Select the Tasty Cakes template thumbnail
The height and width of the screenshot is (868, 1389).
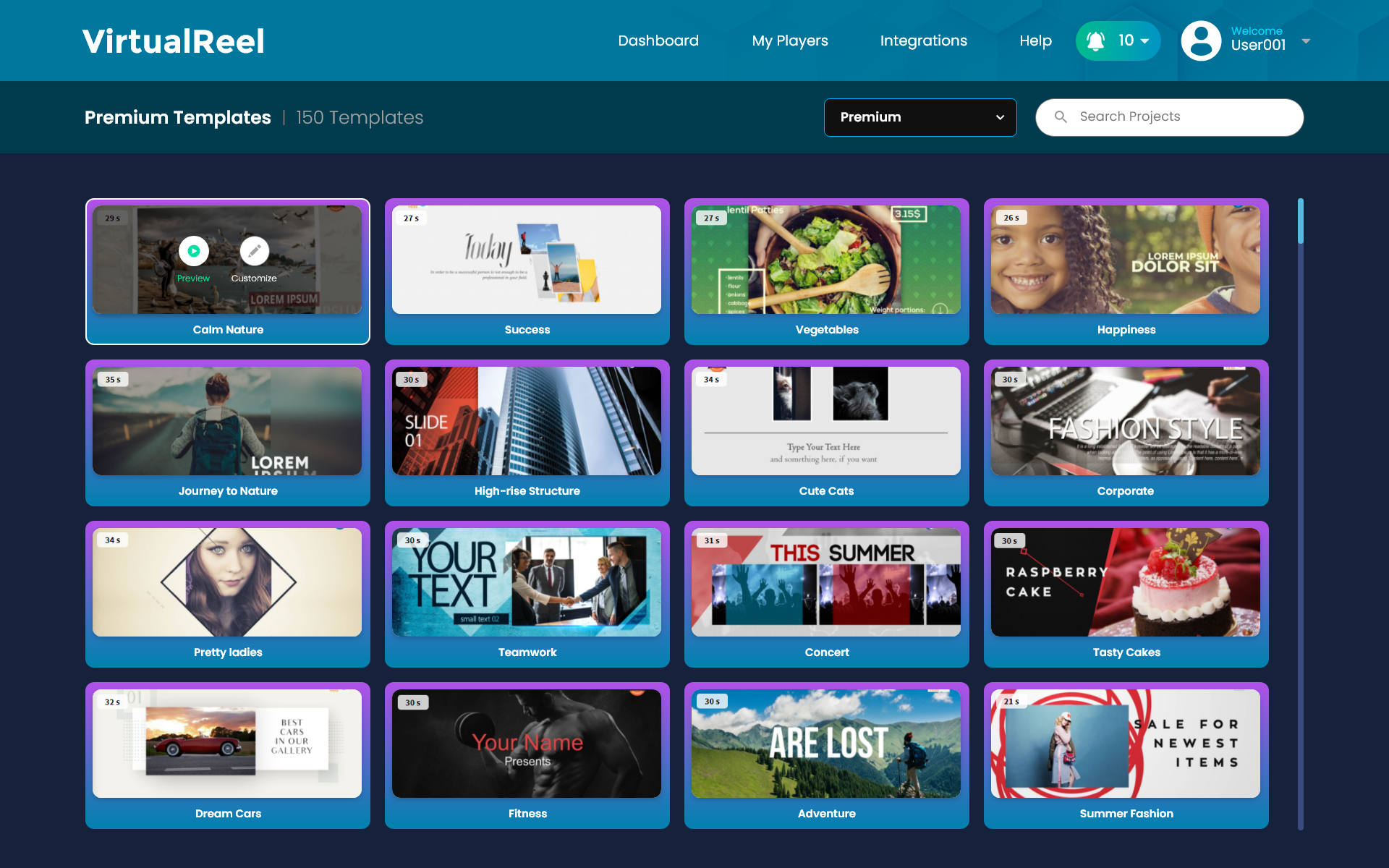pos(1126,582)
